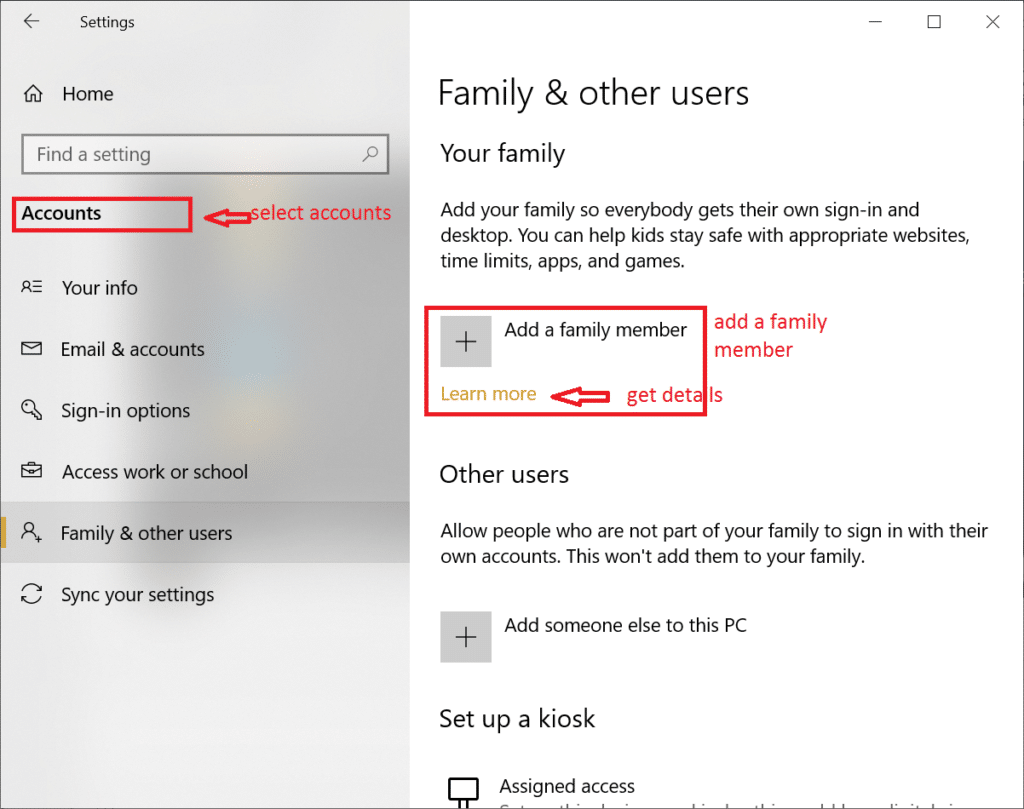Viewport: 1024px width, 809px height.
Task: Click the Email & accounts envelope icon
Action: click(32, 349)
